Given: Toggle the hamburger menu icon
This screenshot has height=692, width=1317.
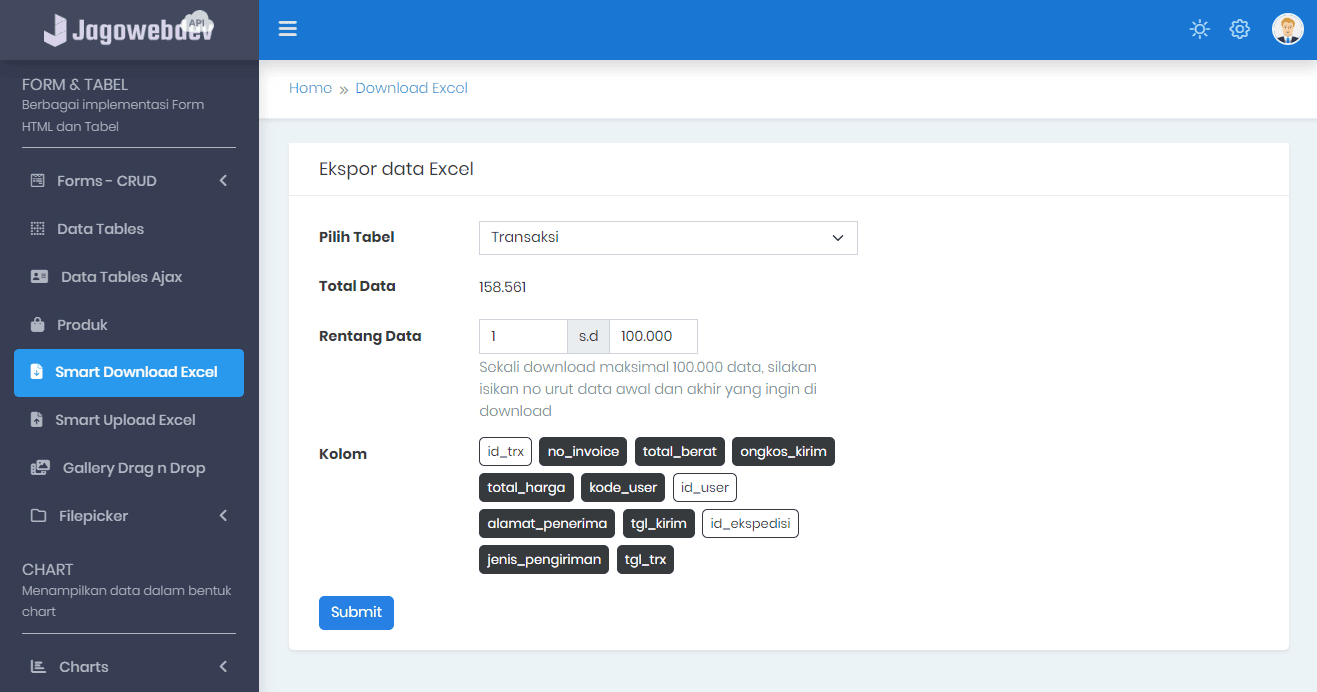Looking at the screenshot, I should [x=288, y=29].
